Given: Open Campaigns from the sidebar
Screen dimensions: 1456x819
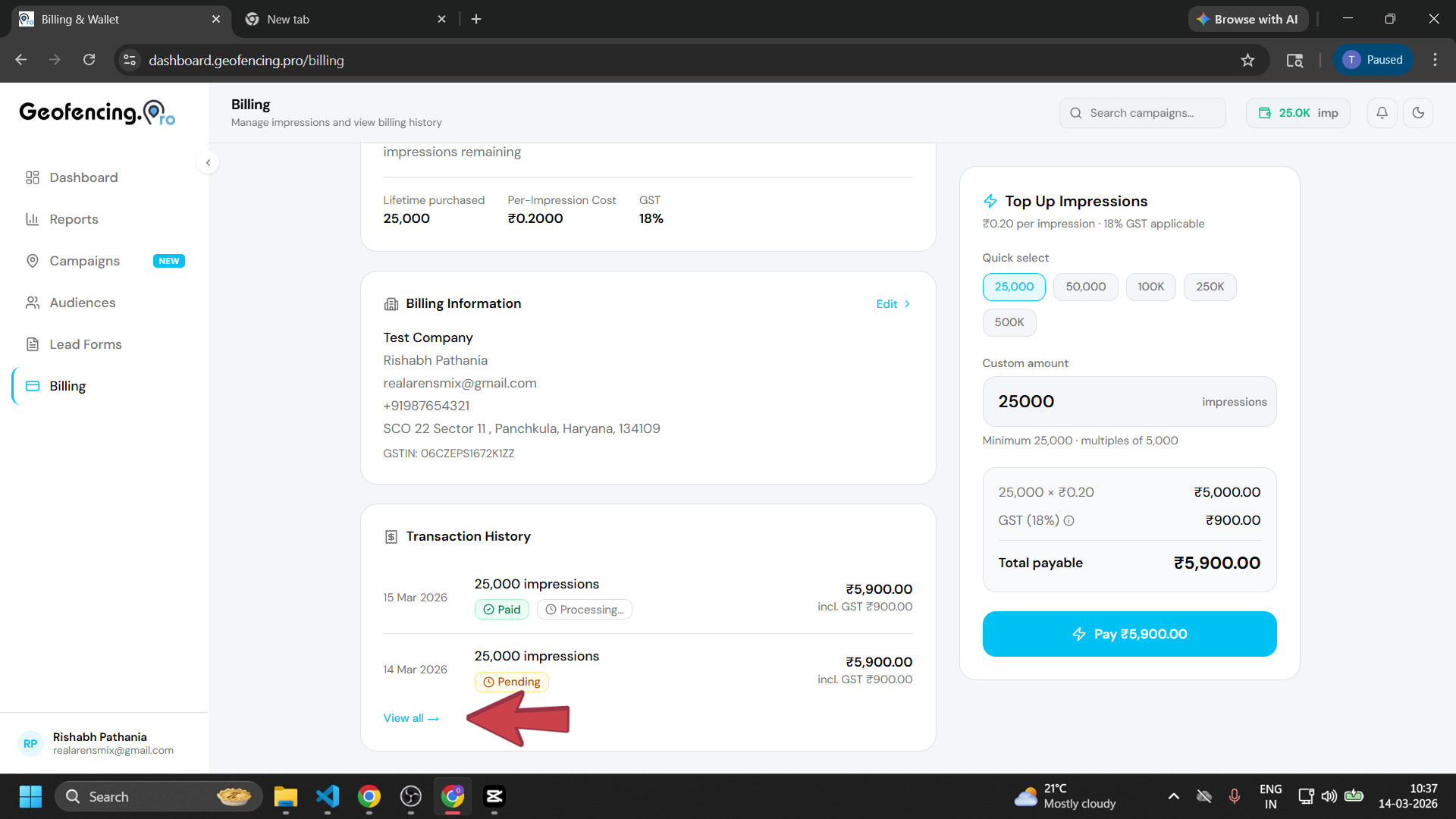Looking at the screenshot, I should point(83,261).
